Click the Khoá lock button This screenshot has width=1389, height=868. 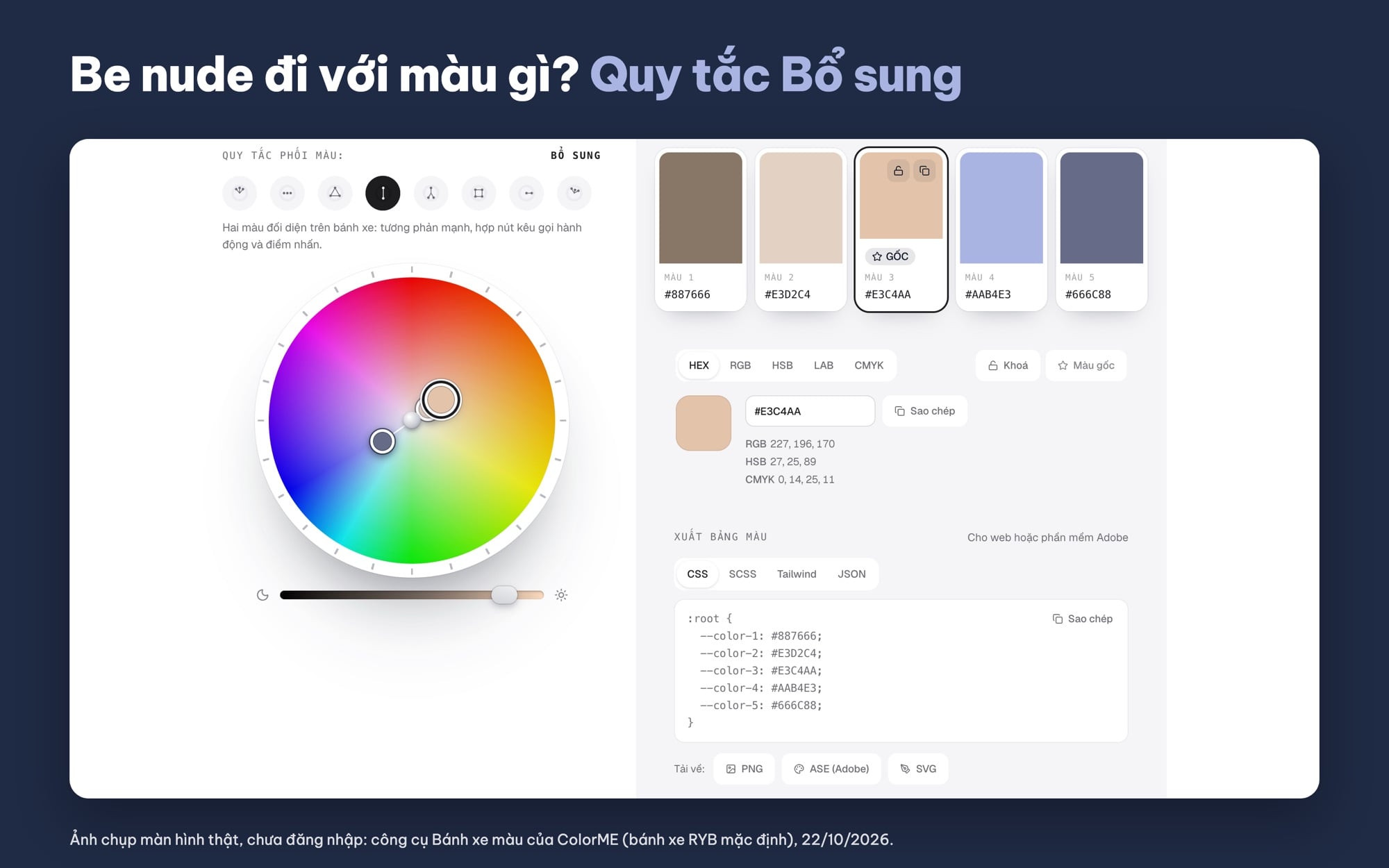[1008, 365]
